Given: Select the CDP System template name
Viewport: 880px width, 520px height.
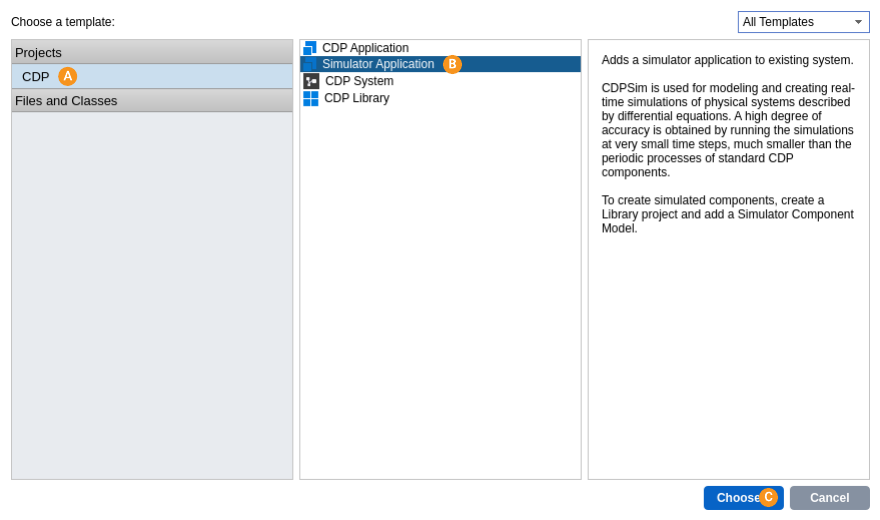Looking at the screenshot, I should 359,81.
